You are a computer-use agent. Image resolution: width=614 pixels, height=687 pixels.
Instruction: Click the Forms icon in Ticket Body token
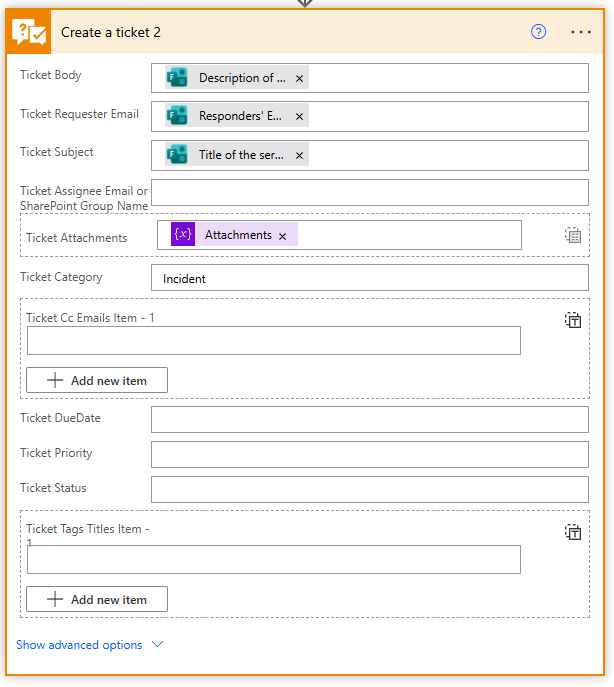point(177,78)
